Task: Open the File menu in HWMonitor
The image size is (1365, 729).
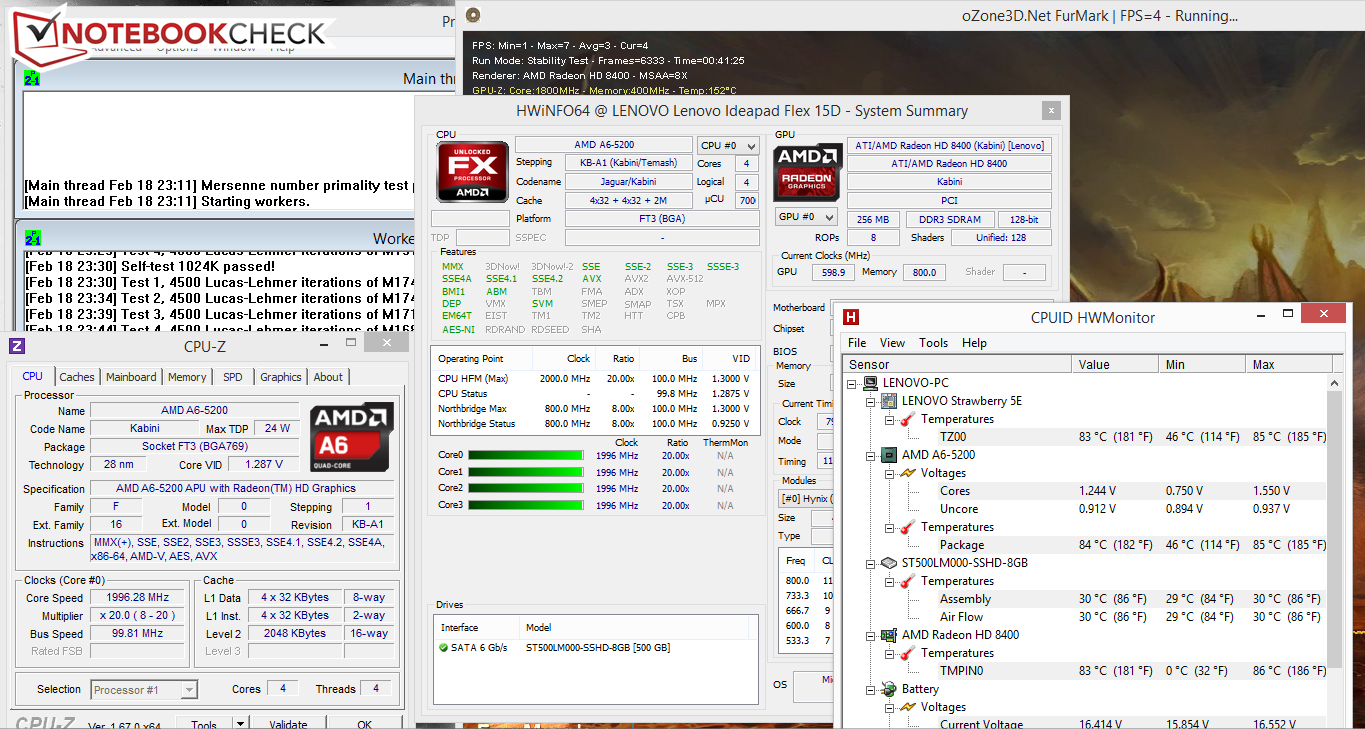Action: pyautogui.click(x=857, y=342)
